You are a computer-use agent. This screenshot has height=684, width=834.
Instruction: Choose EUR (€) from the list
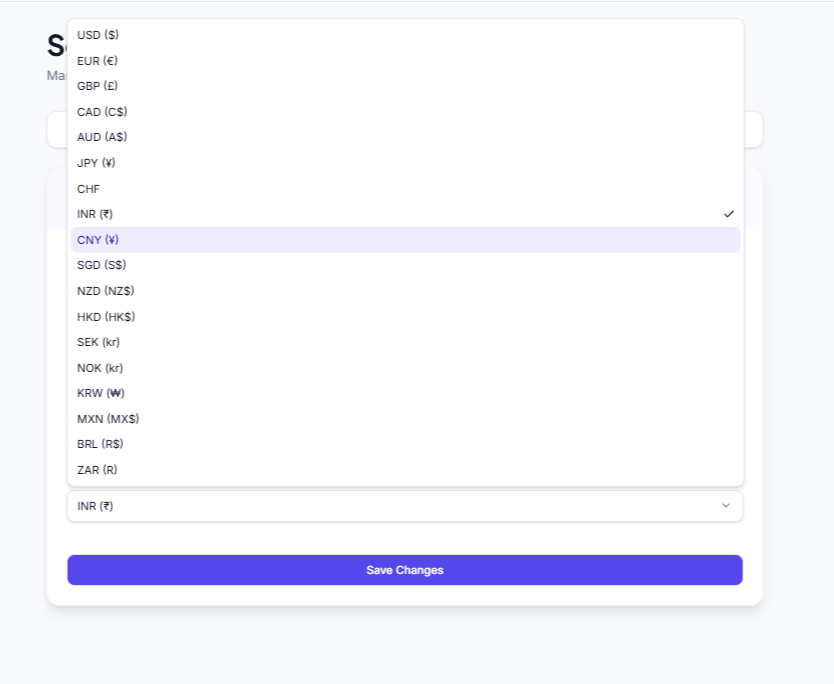(98, 61)
